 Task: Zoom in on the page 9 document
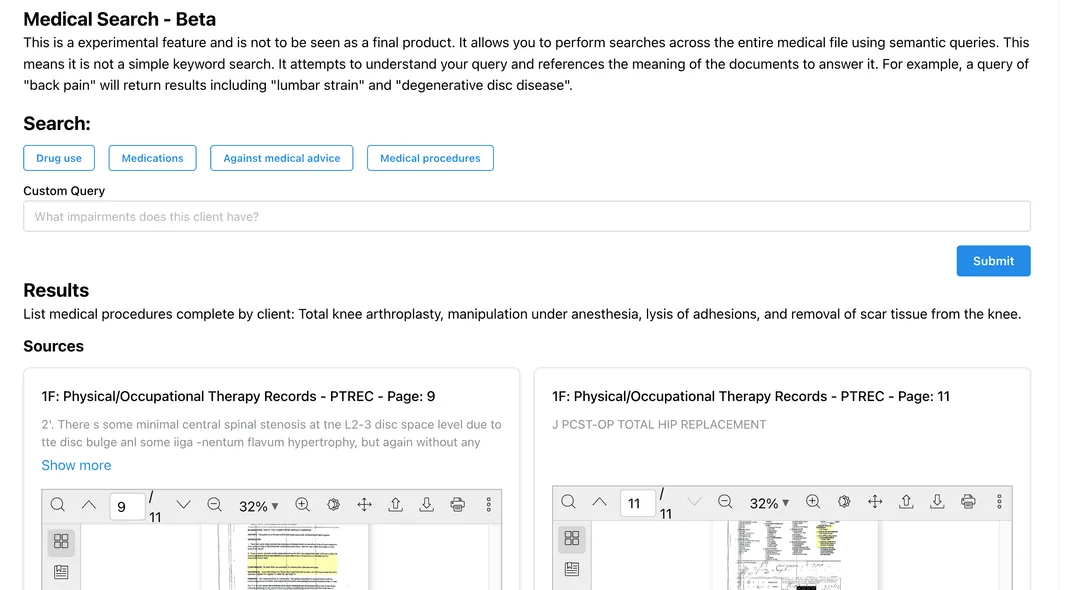pyautogui.click(x=302, y=505)
